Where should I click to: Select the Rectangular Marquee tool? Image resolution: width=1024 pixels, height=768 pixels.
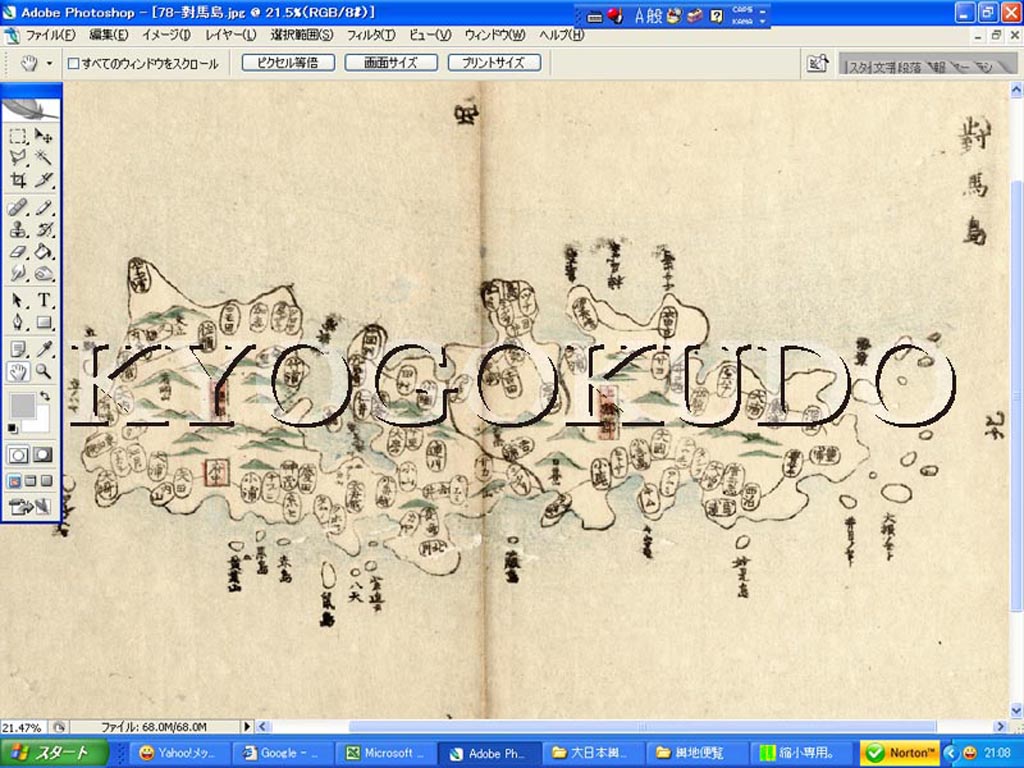point(18,136)
